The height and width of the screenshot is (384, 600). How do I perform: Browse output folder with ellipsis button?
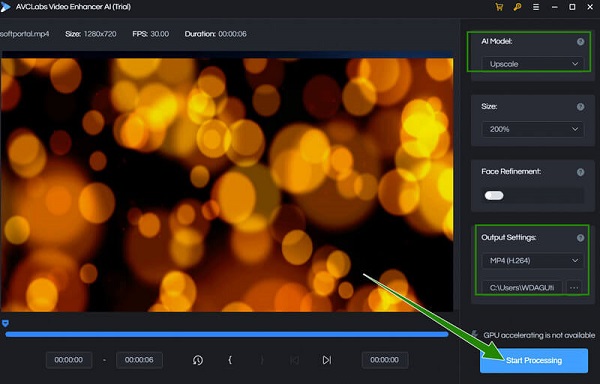(574, 288)
